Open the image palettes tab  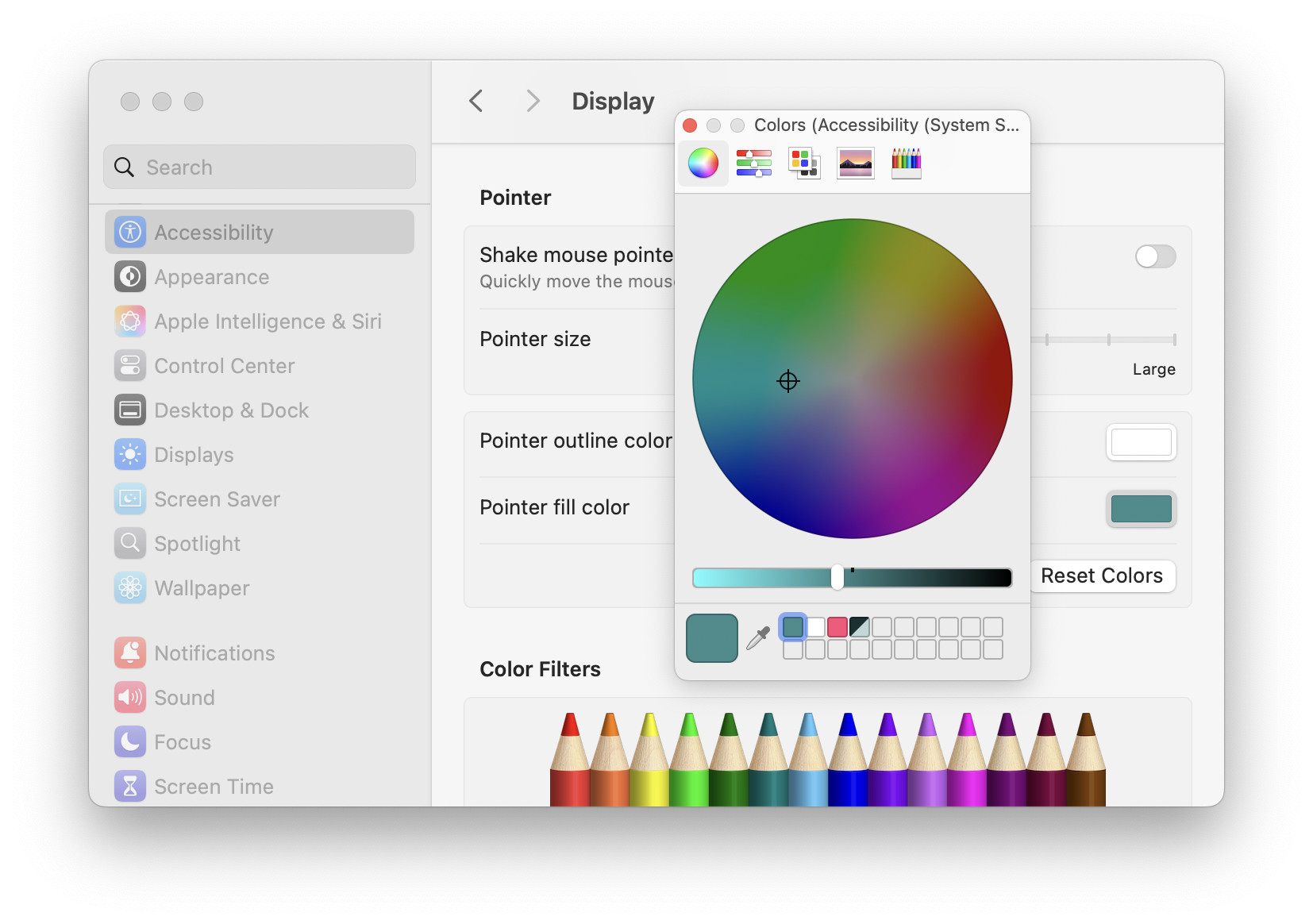pyautogui.click(x=855, y=164)
